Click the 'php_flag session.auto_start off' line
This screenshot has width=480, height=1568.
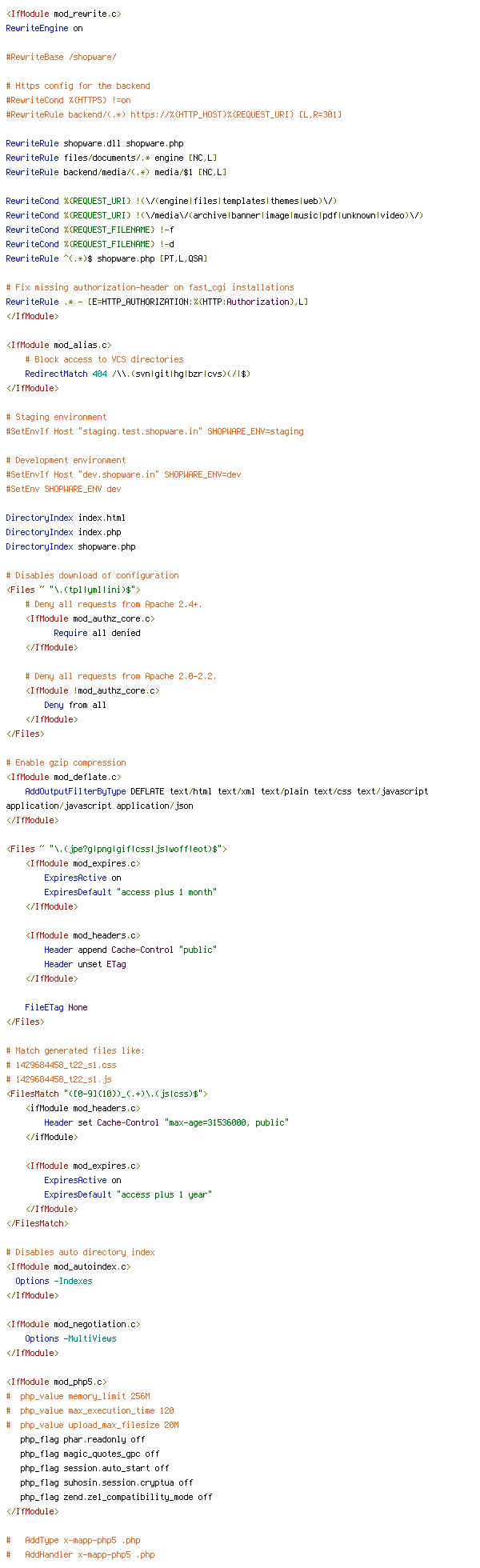pos(94,1468)
